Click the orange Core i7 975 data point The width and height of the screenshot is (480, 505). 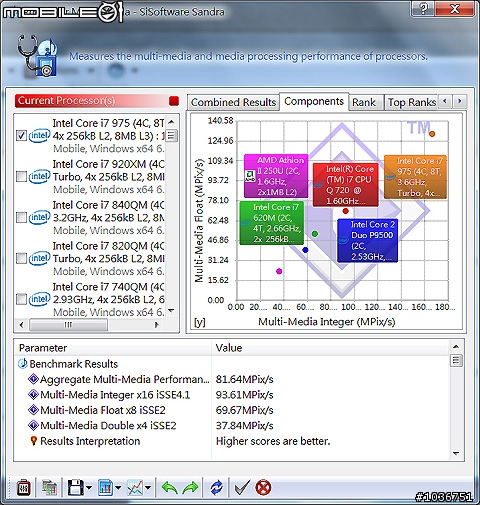pyautogui.click(x=432, y=134)
